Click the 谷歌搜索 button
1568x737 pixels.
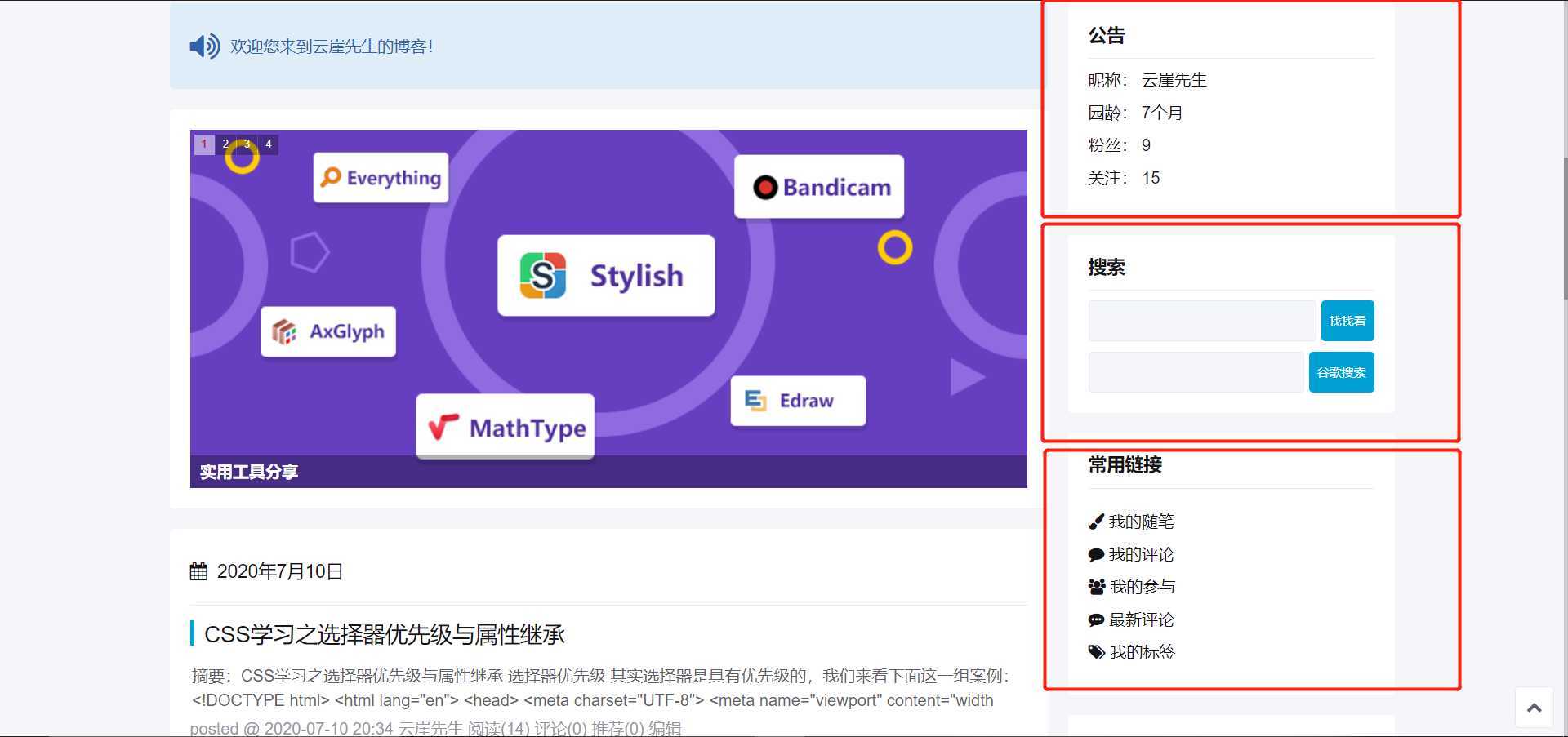[1342, 372]
